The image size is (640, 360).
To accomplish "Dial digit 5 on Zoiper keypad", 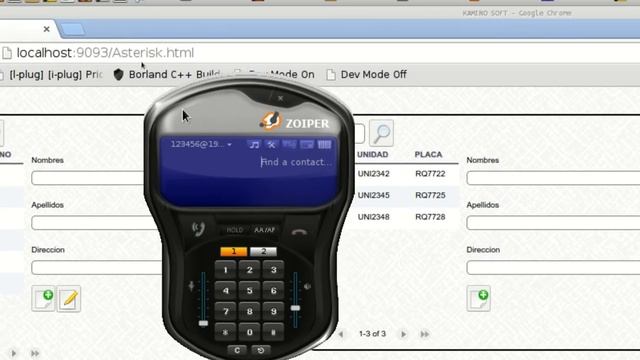I will click(249, 291).
